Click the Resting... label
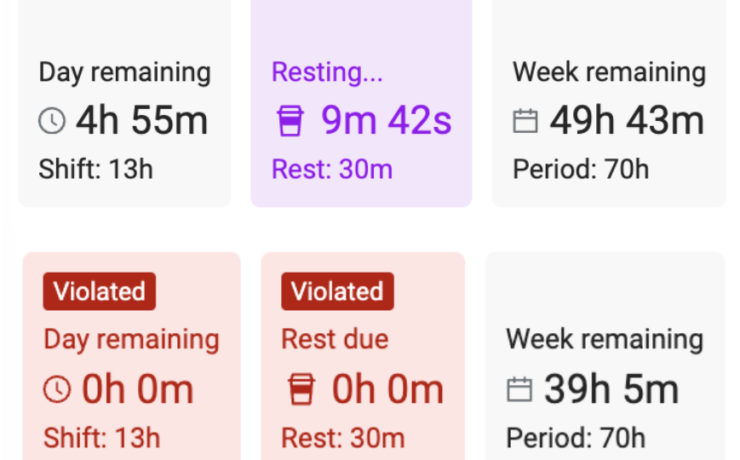Screen dimensions: 740x460 (327, 72)
